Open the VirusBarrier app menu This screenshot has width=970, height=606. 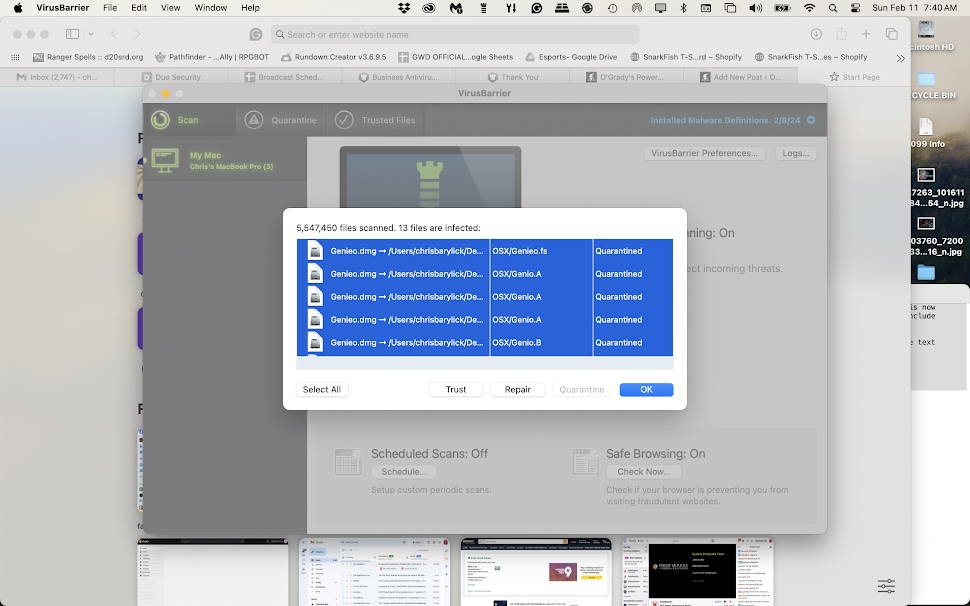pos(62,8)
